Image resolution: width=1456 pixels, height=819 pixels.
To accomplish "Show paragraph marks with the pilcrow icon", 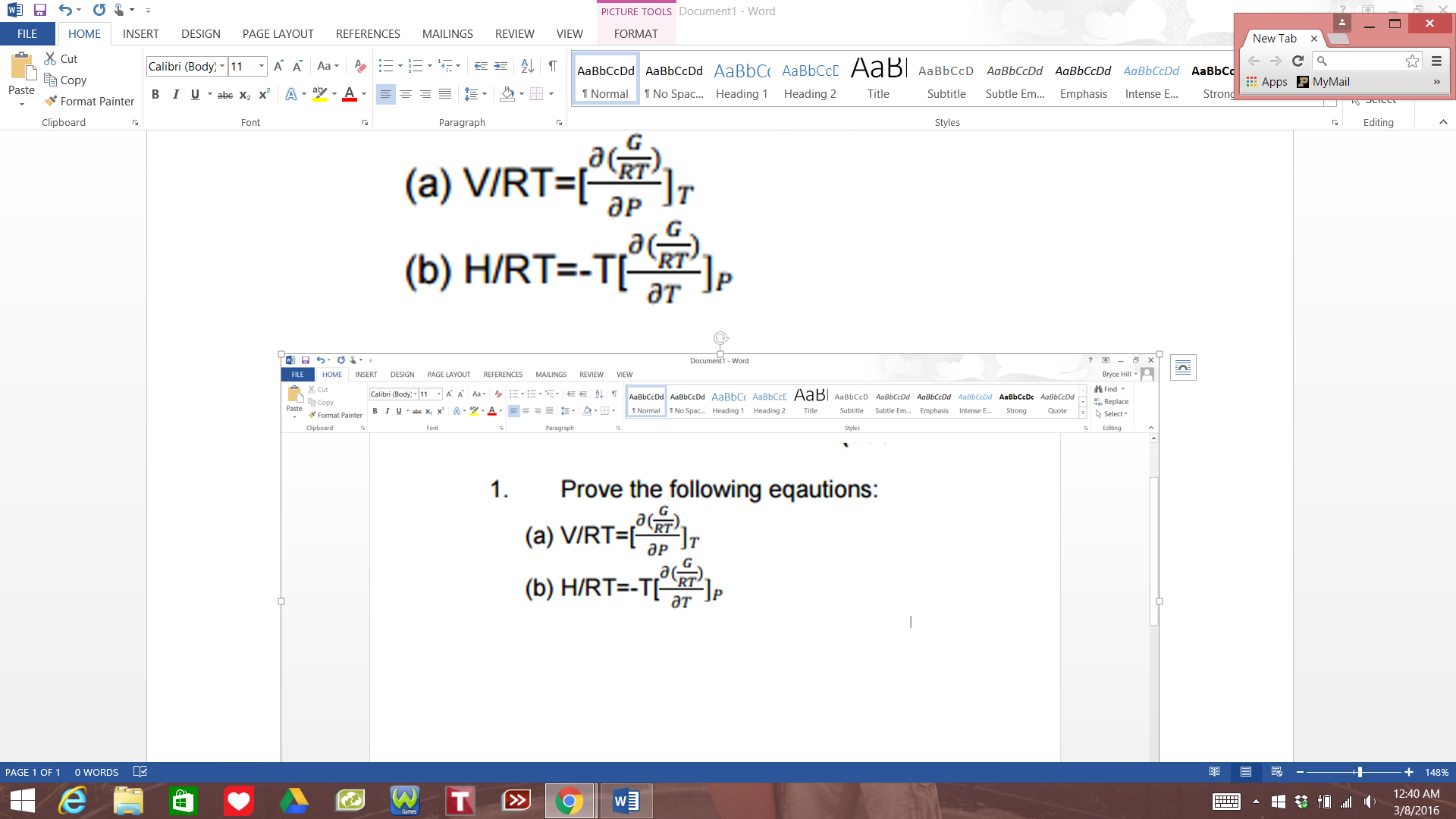I will (553, 67).
